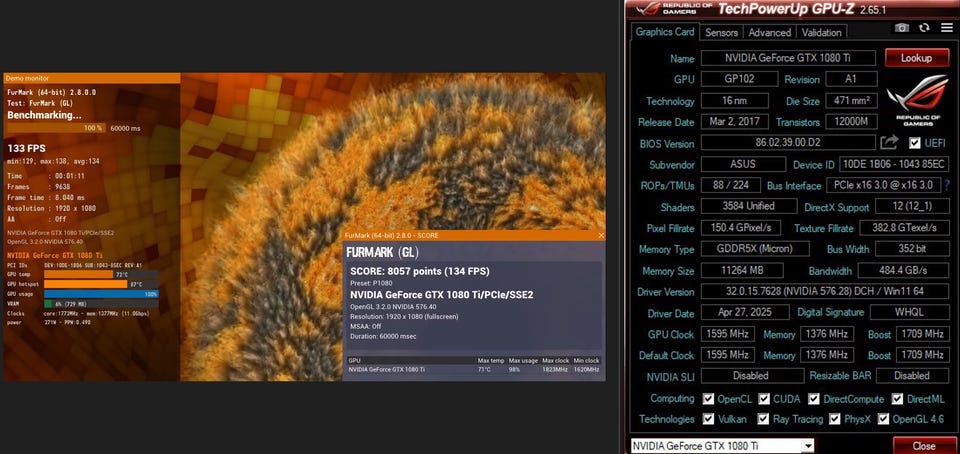Click the Memory Size field 11264 MB
The height and width of the screenshot is (454, 960).
[742, 270]
